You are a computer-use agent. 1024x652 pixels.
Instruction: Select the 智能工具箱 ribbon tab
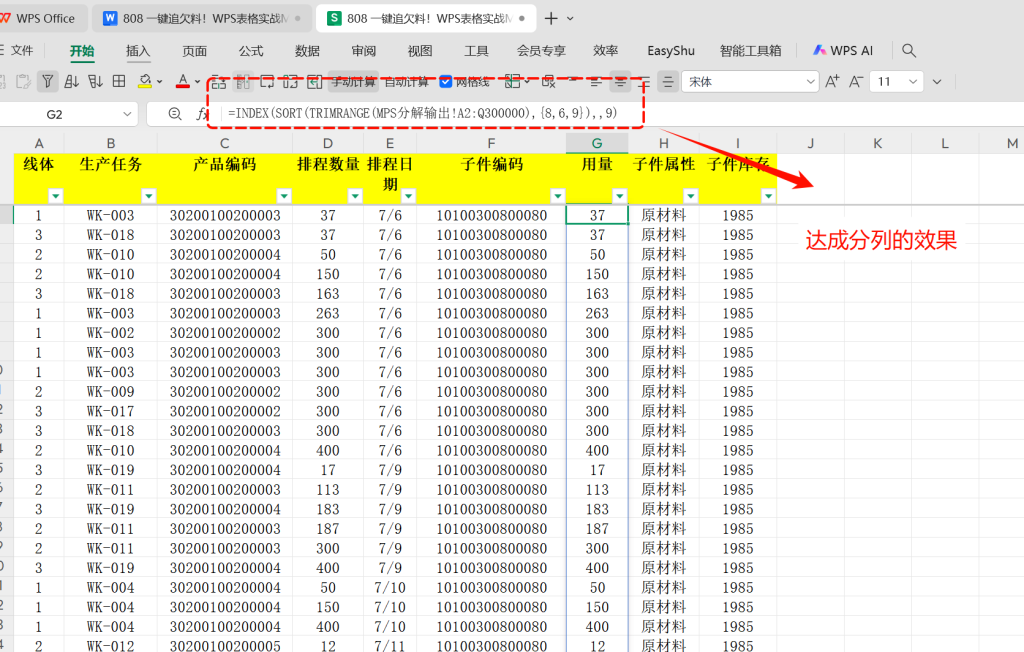coord(750,50)
